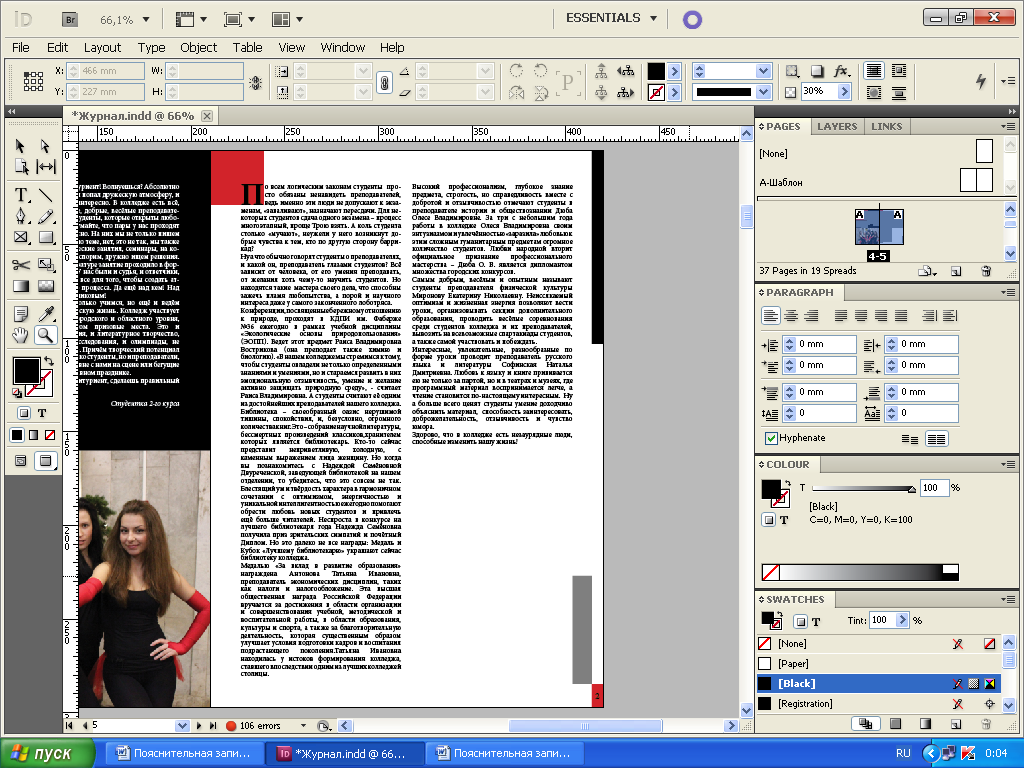The height and width of the screenshot is (768, 1024).
Task: Select Align left paragraph button
Action: point(771,316)
